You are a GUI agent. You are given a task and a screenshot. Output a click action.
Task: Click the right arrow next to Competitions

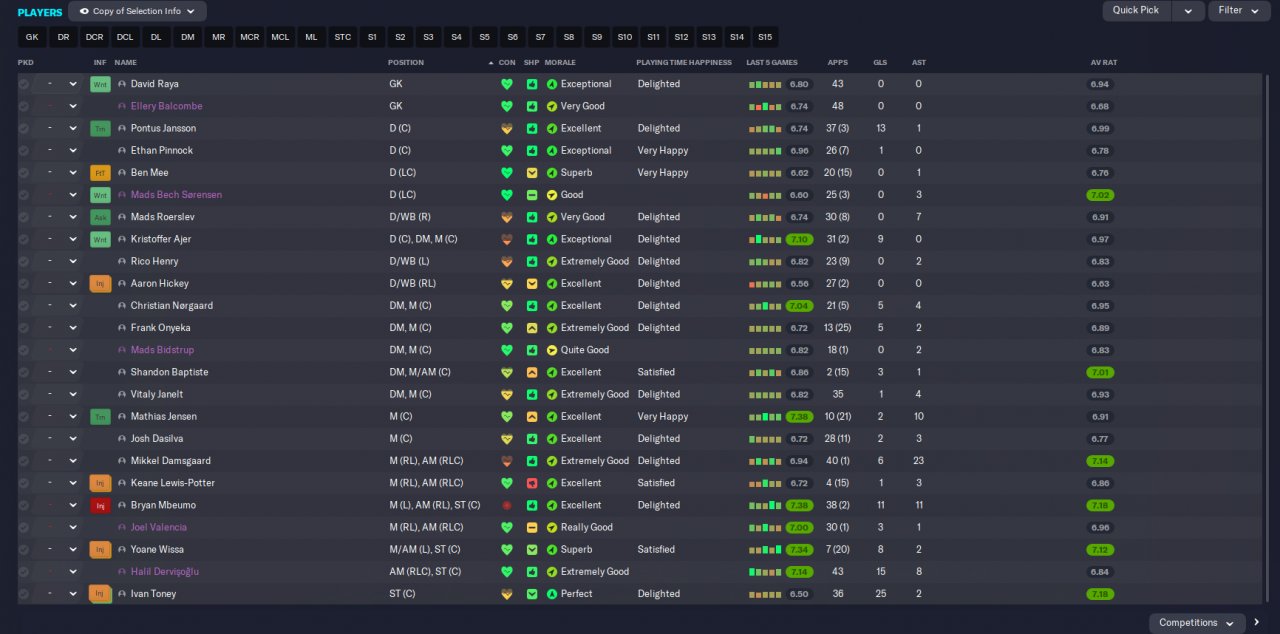coord(1257,623)
